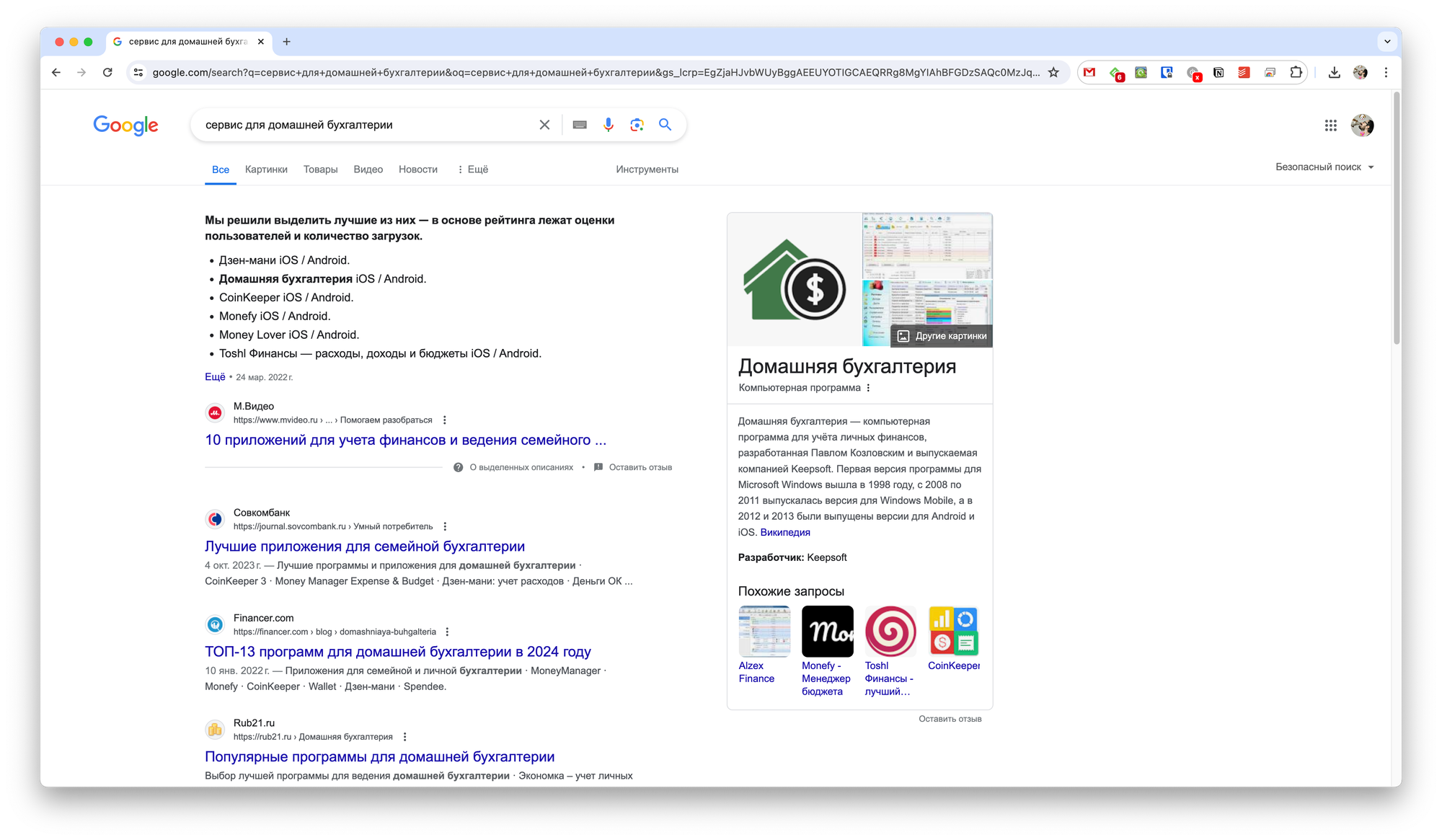This screenshot has height=840, width=1442.
Task: Open the on-screen keyboard input tool
Action: pos(580,125)
